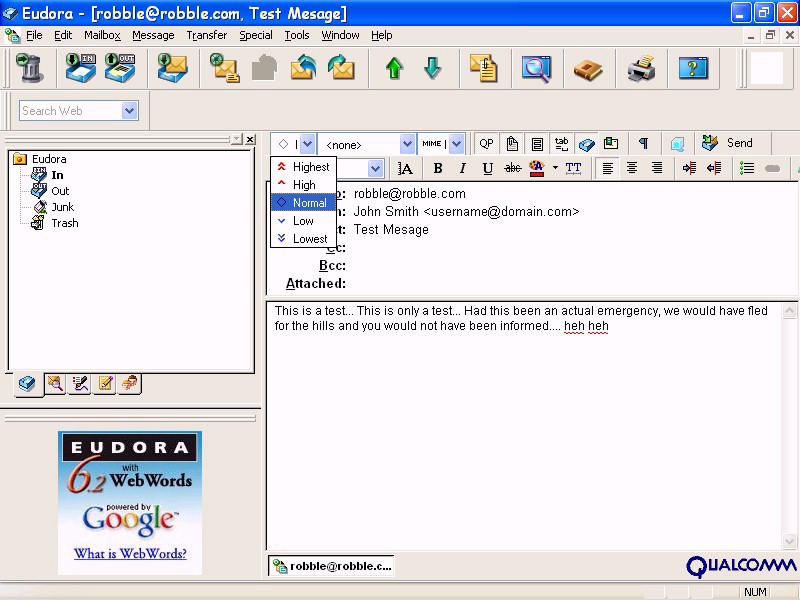Click in the Search Web field

click(70, 111)
